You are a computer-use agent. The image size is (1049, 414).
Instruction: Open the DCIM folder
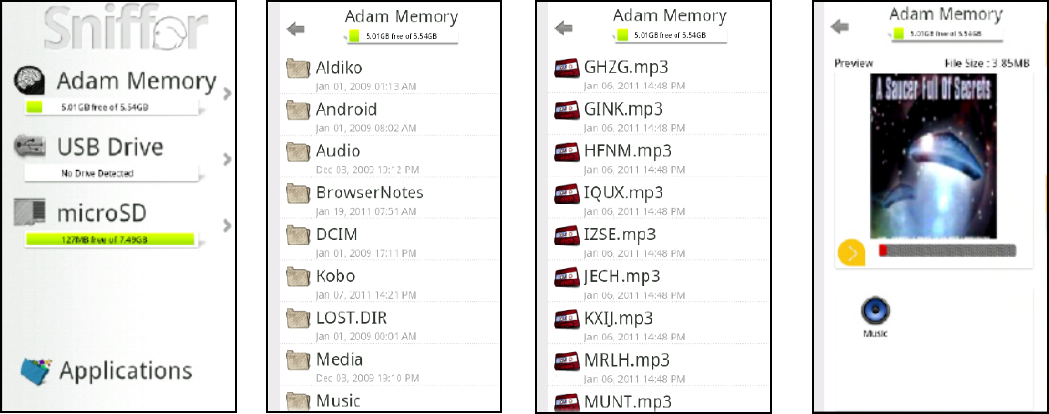pyautogui.click(x=390, y=241)
